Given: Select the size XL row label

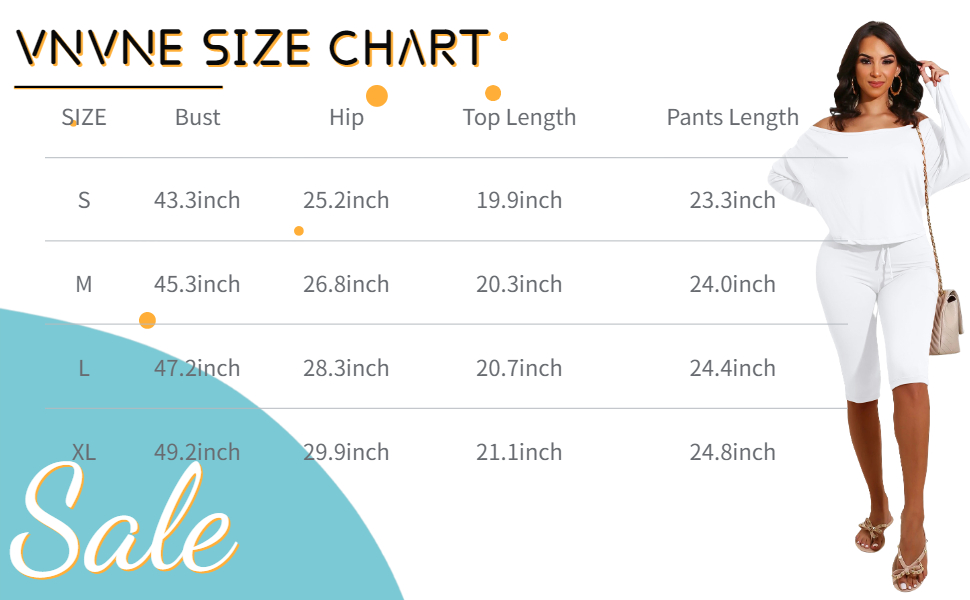Looking at the screenshot, I should [x=84, y=452].
